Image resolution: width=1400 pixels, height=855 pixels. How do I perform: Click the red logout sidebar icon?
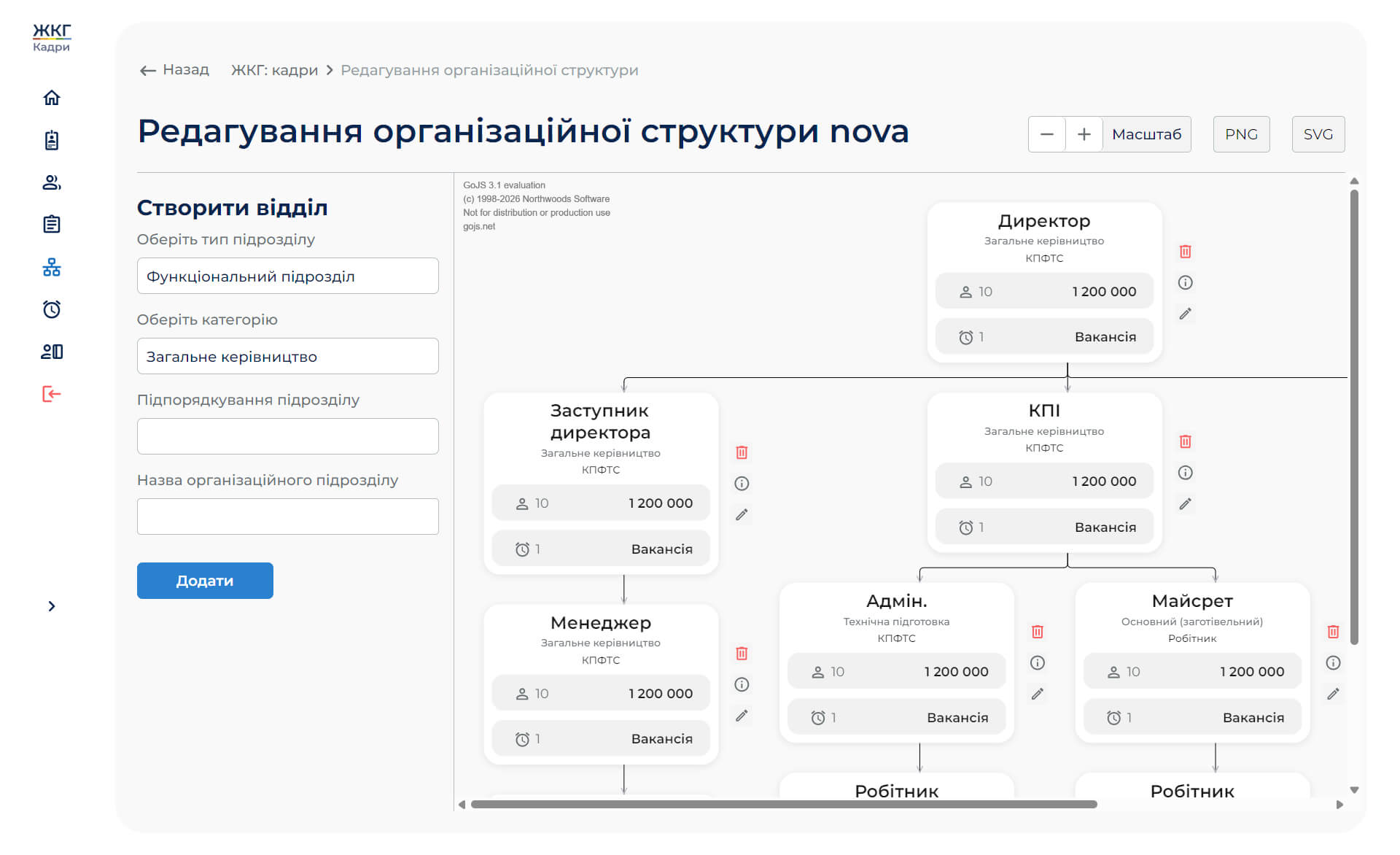click(x=51, y=394)
